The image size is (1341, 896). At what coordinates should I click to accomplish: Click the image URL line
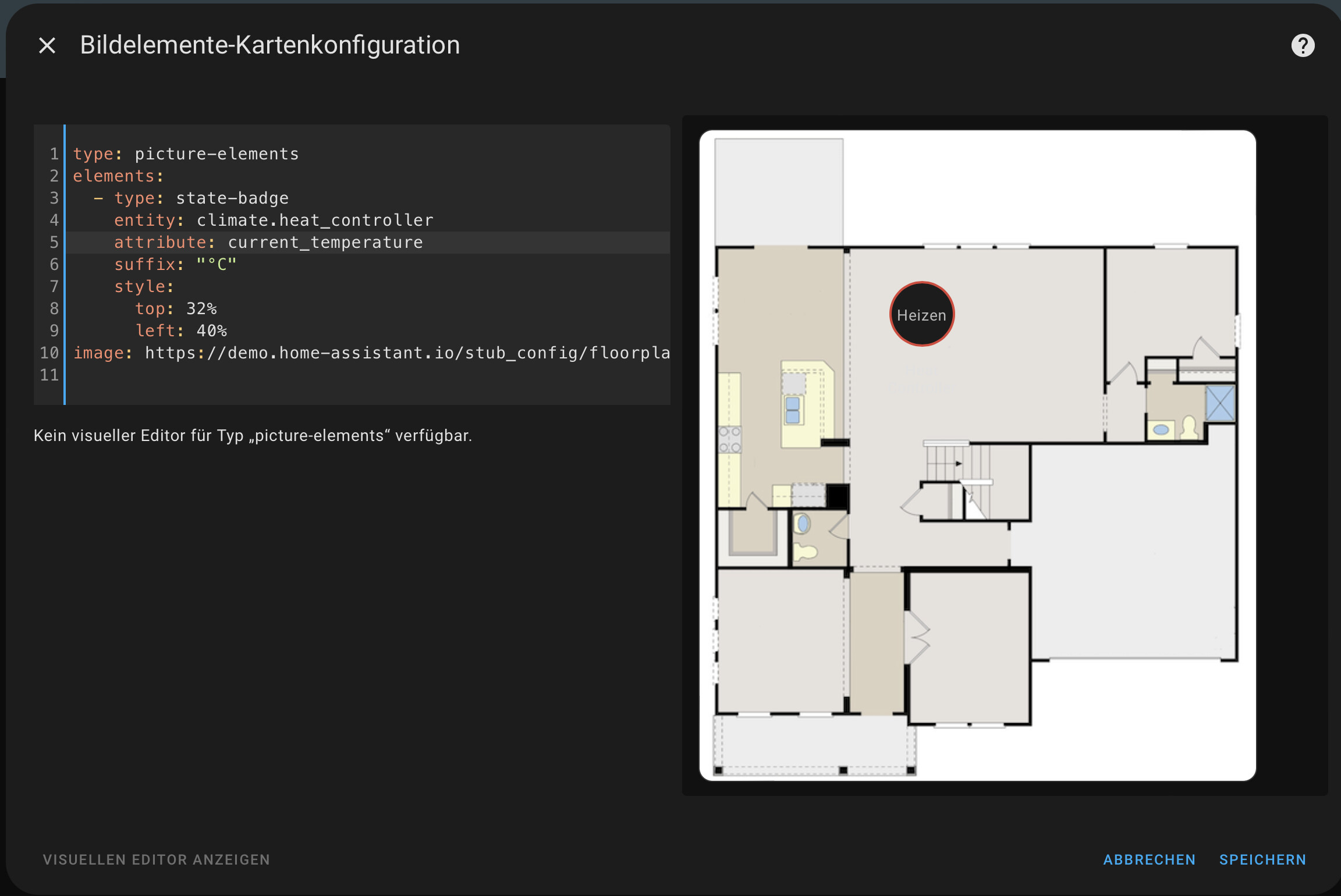coord(372,353)
